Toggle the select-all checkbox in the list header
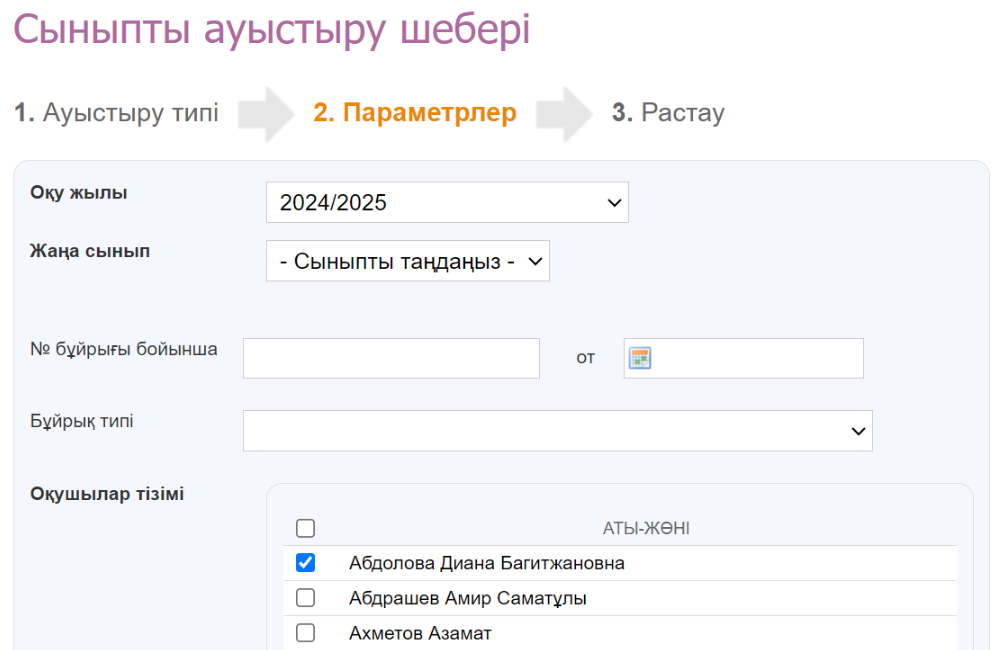This screenshot has height=650, width=998. [306, 528]
